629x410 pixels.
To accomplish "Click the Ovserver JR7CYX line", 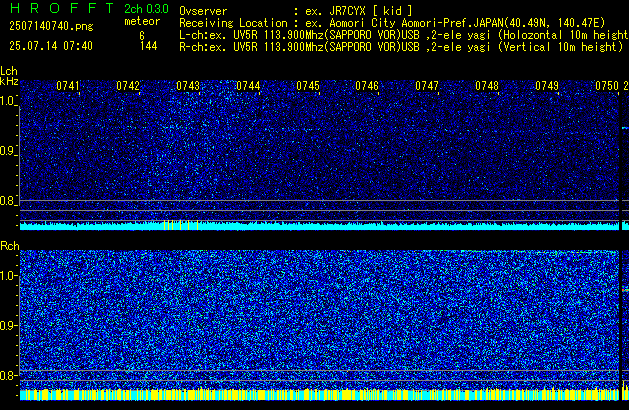I will coord(296,11).
